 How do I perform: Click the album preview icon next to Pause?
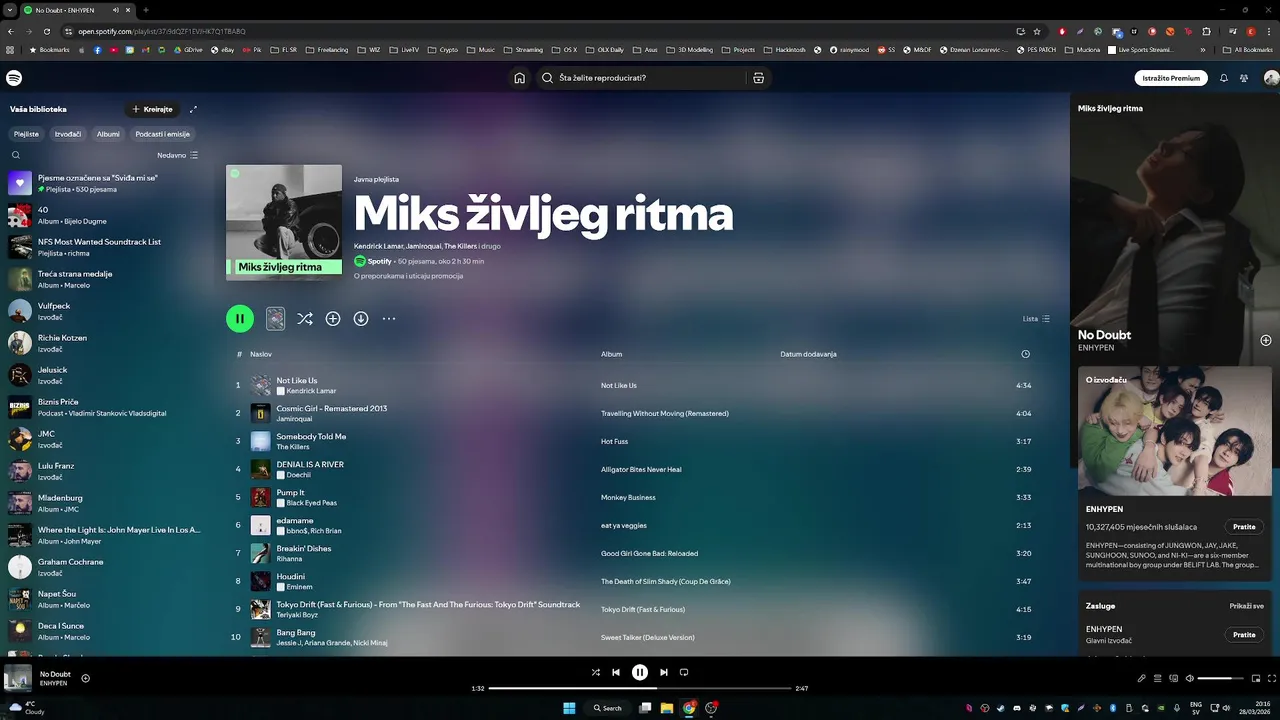pos(276,318)
